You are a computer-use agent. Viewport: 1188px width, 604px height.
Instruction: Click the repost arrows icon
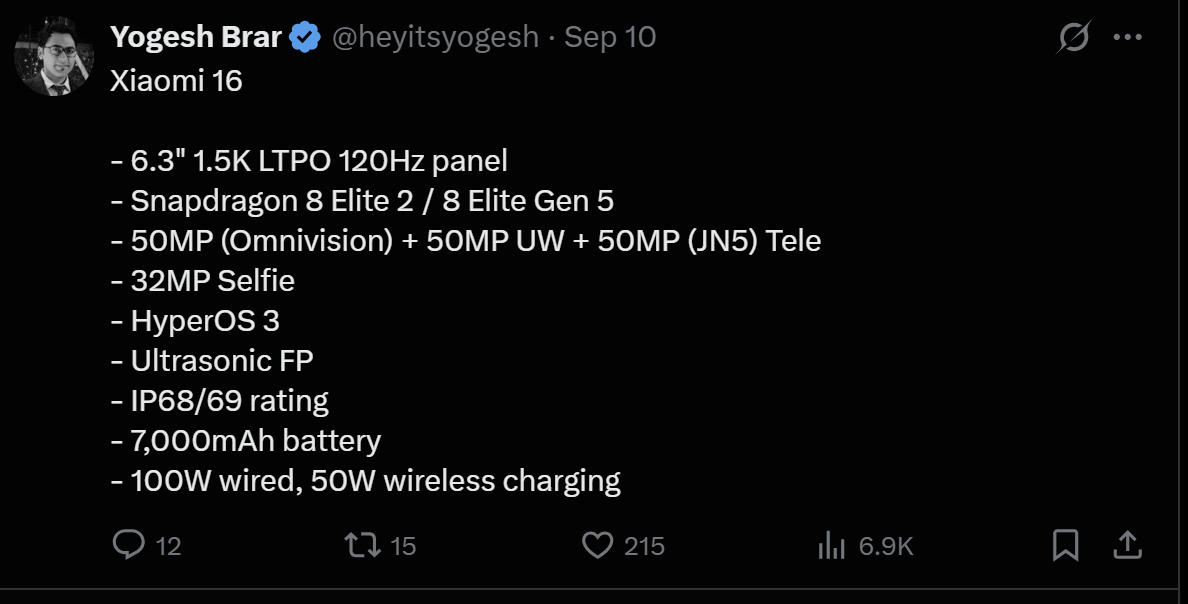point(361,545)
